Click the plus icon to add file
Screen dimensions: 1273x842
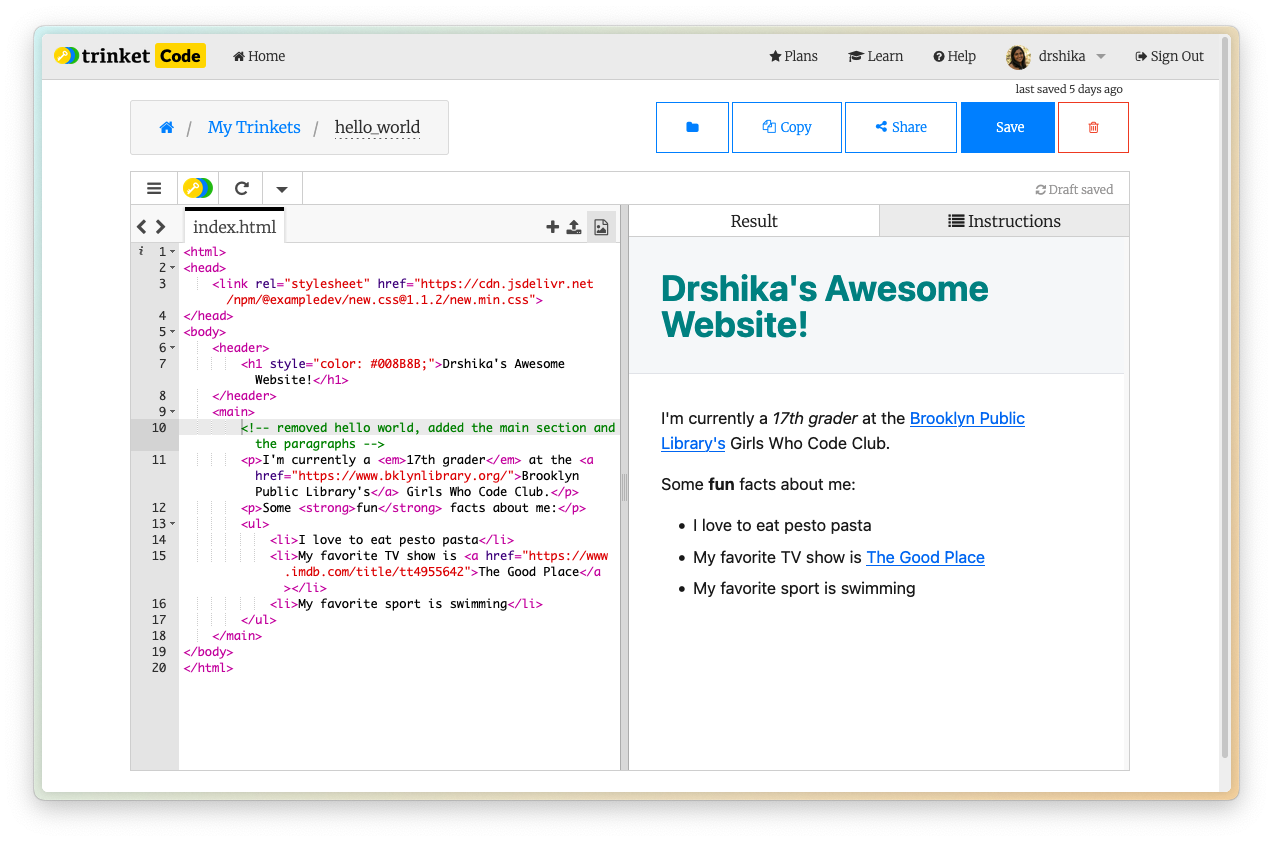pyautogui.click(x=552, y=227)
